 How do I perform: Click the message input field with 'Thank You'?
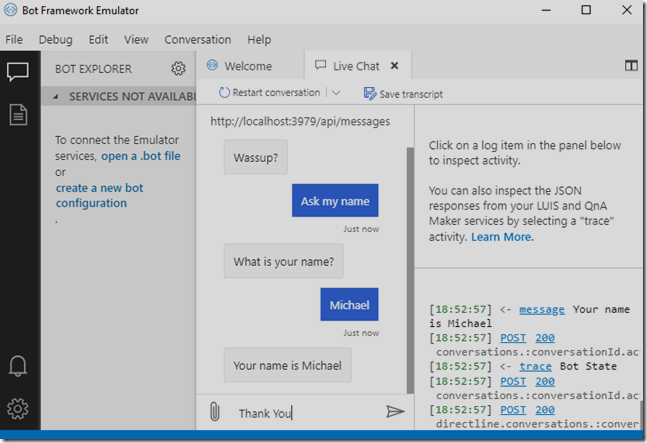pyautogui.click(x=307, y=413)
